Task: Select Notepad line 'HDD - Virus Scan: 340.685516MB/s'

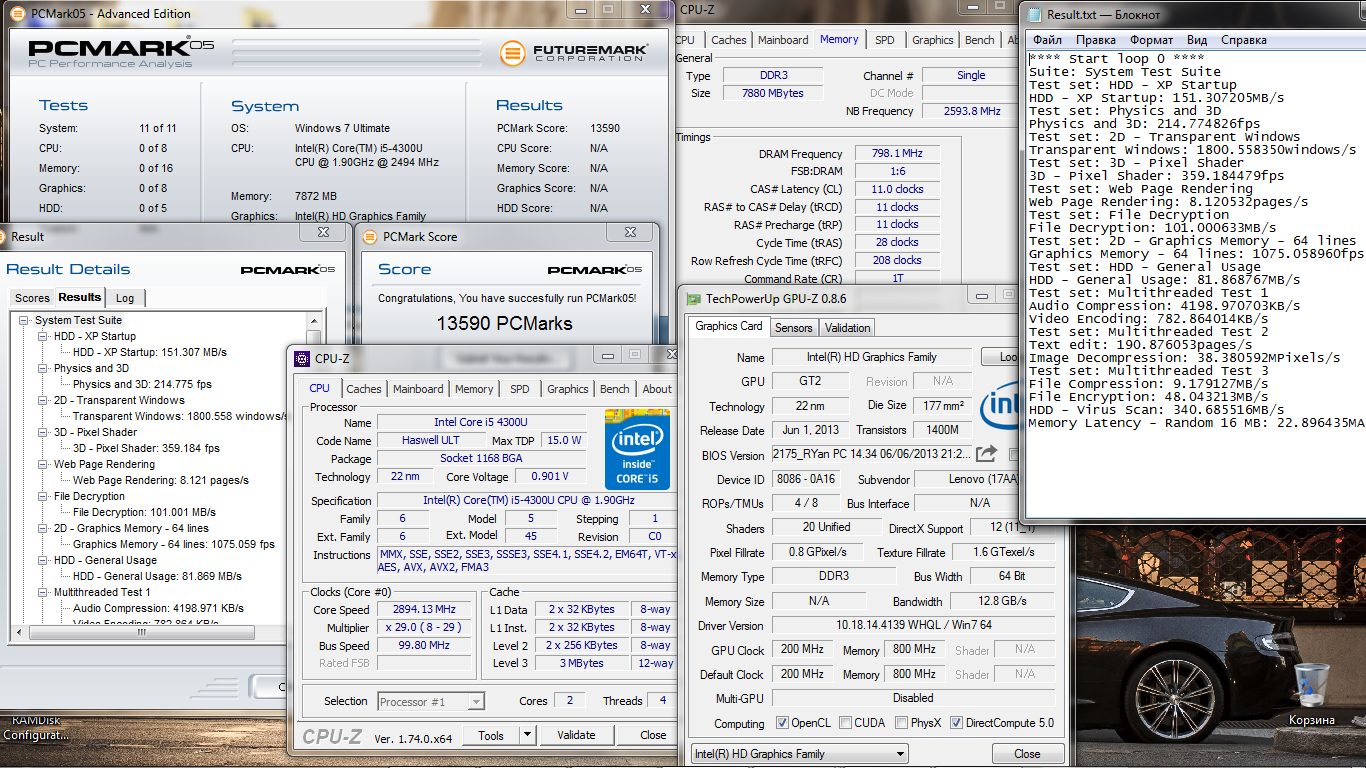Action: coord(1157,410)
